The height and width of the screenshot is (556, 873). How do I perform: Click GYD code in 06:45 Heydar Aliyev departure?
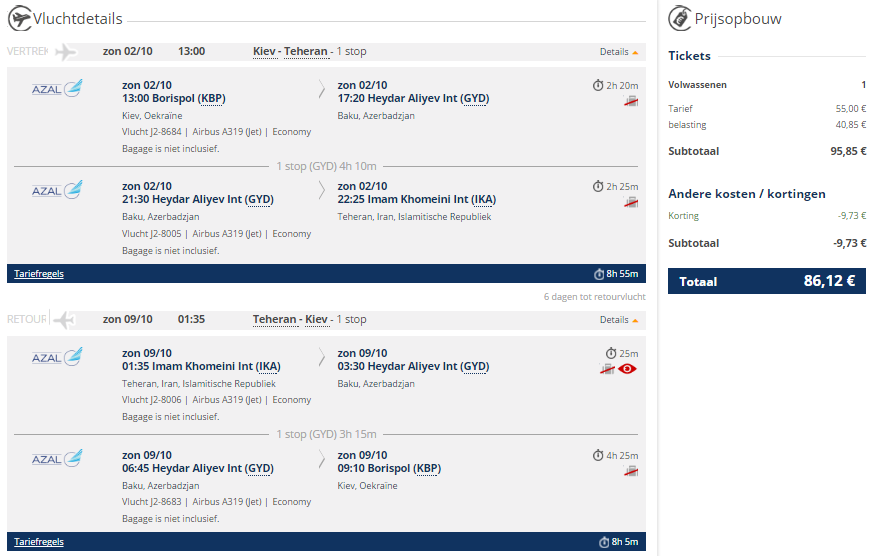[x=259, y=469]
